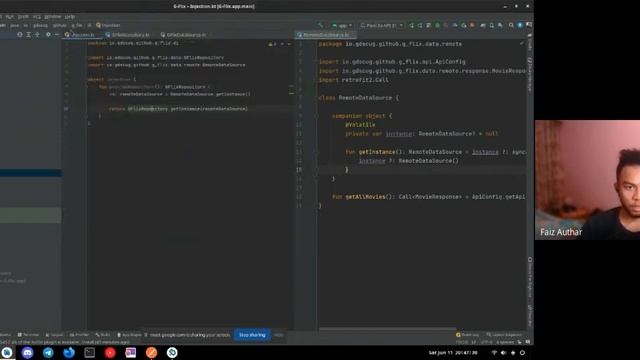The height and width of the screenshot is (360, 640).
Task: Click the green checkmark inspection icon in right editor
Action: click(522, 43)
